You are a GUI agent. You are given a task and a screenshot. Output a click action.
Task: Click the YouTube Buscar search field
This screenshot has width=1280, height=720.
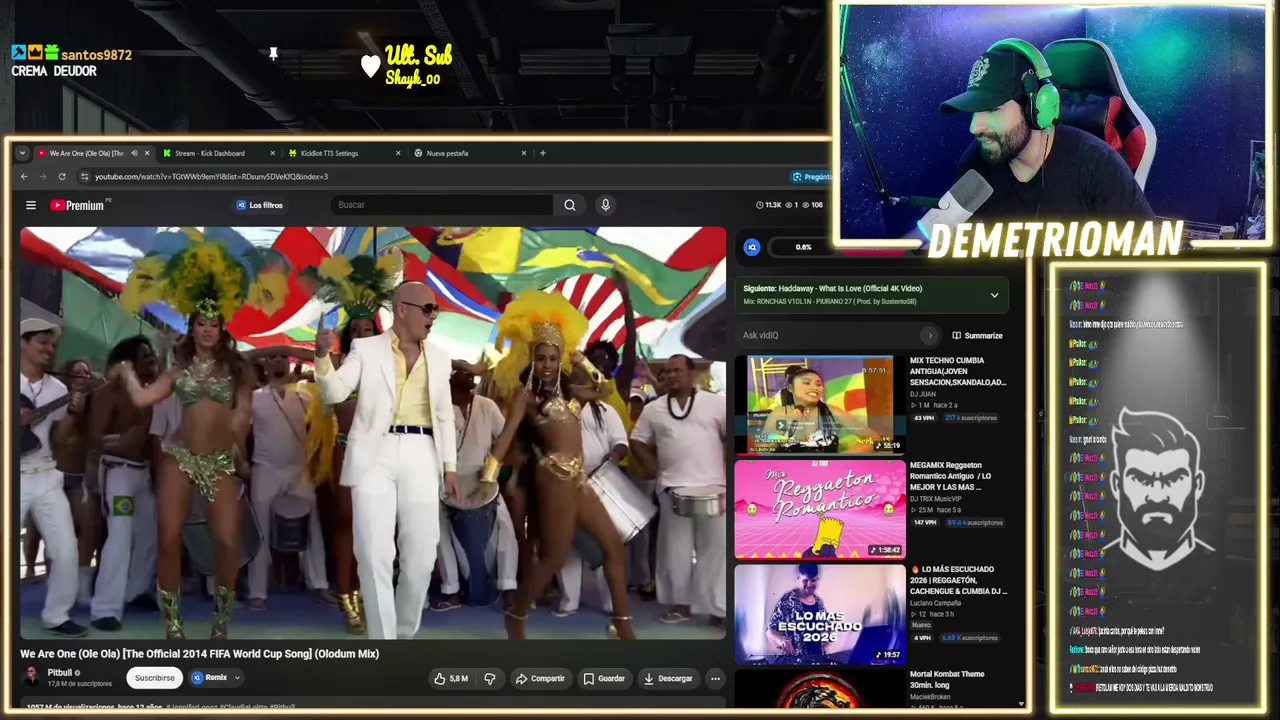click(x=443, y=205)
